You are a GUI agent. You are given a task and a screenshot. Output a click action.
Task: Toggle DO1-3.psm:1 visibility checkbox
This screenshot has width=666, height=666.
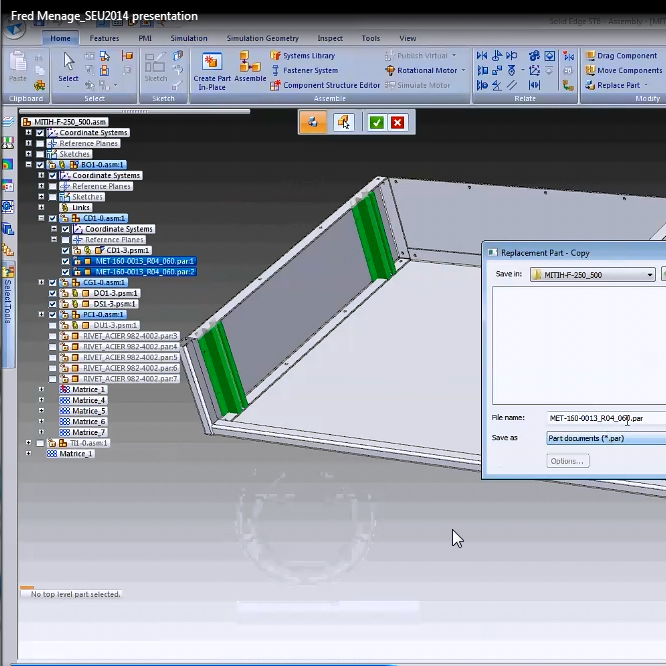coord(53,293)
